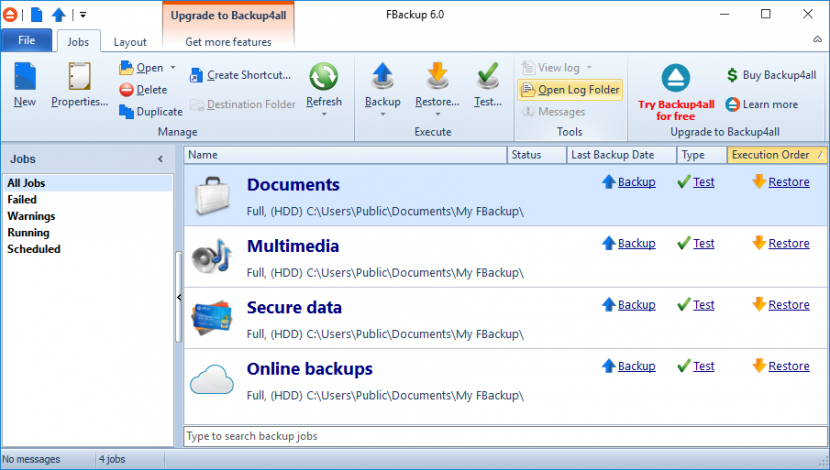This screenshot has height=470, width=830.
Task: Expand the Refresh dropdown arrow
Action: pyautogui.click(x=323, y=114)
